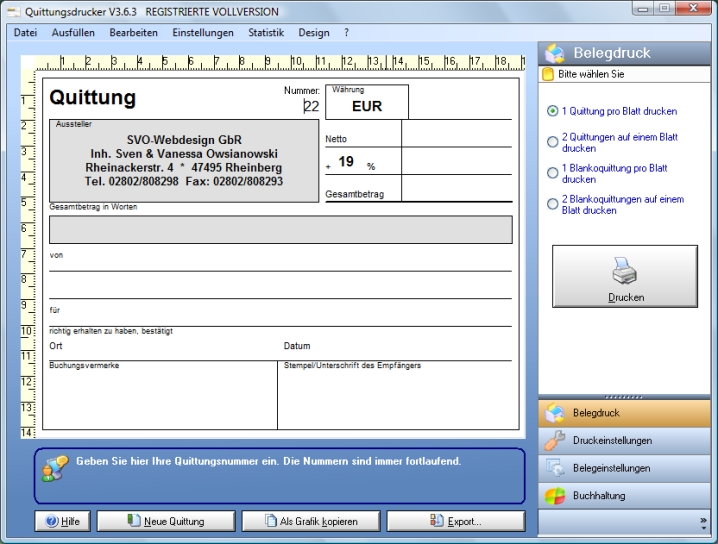Click the Belegeinstellungen panel icon
This screenshot has height=544, width=718.
555,468
